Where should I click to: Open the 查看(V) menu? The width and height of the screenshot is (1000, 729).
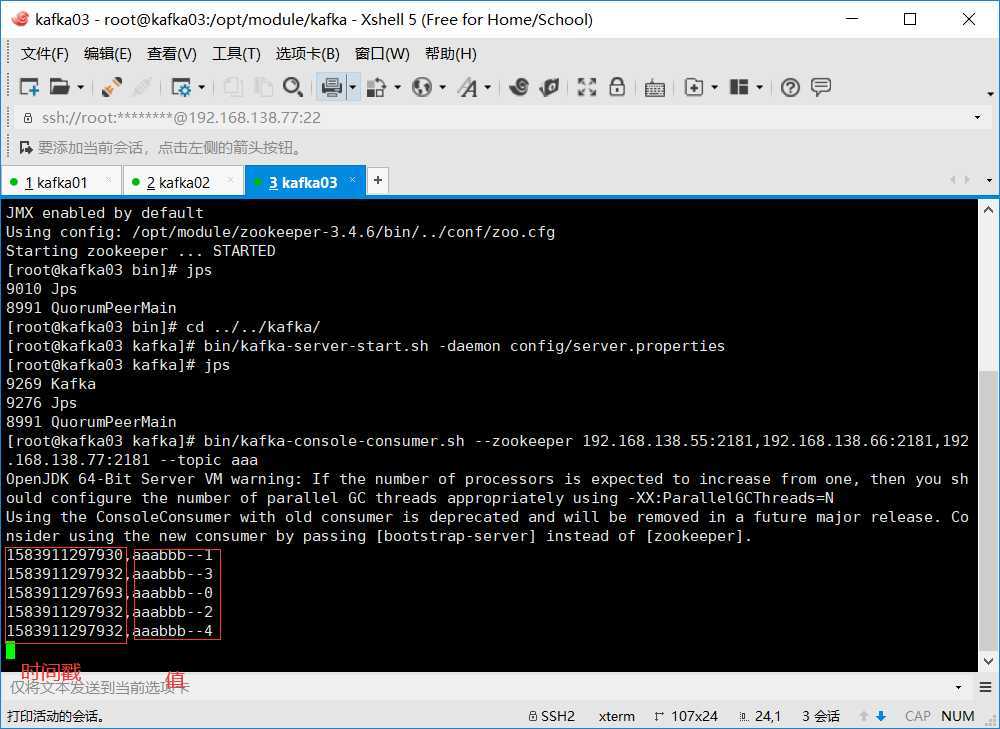pyautogui.click(x=172, y=54)
